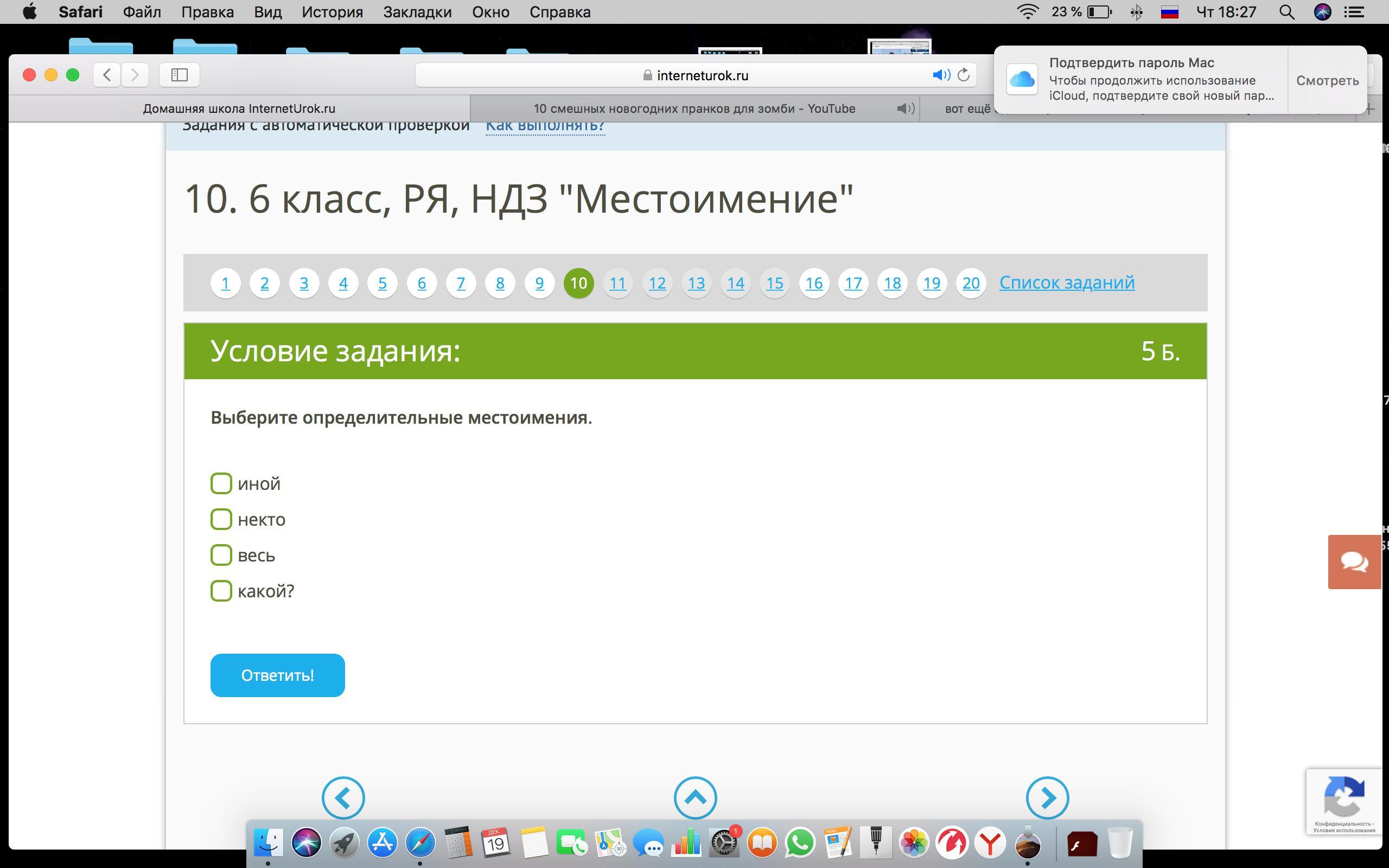Screen dimensions: 1389x868
Task: Go to next task with right arrow circle
Action: [1047, 797]
